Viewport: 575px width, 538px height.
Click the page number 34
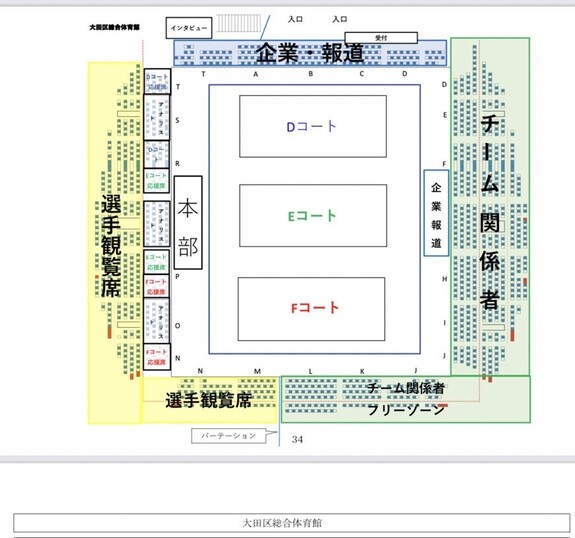tap(297, 439)
